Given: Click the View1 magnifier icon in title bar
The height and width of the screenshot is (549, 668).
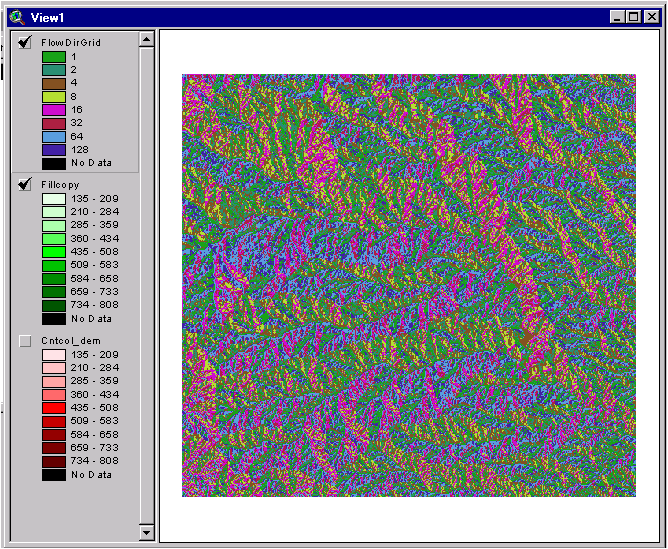Looking at the screenshot, I should [16, 17].
